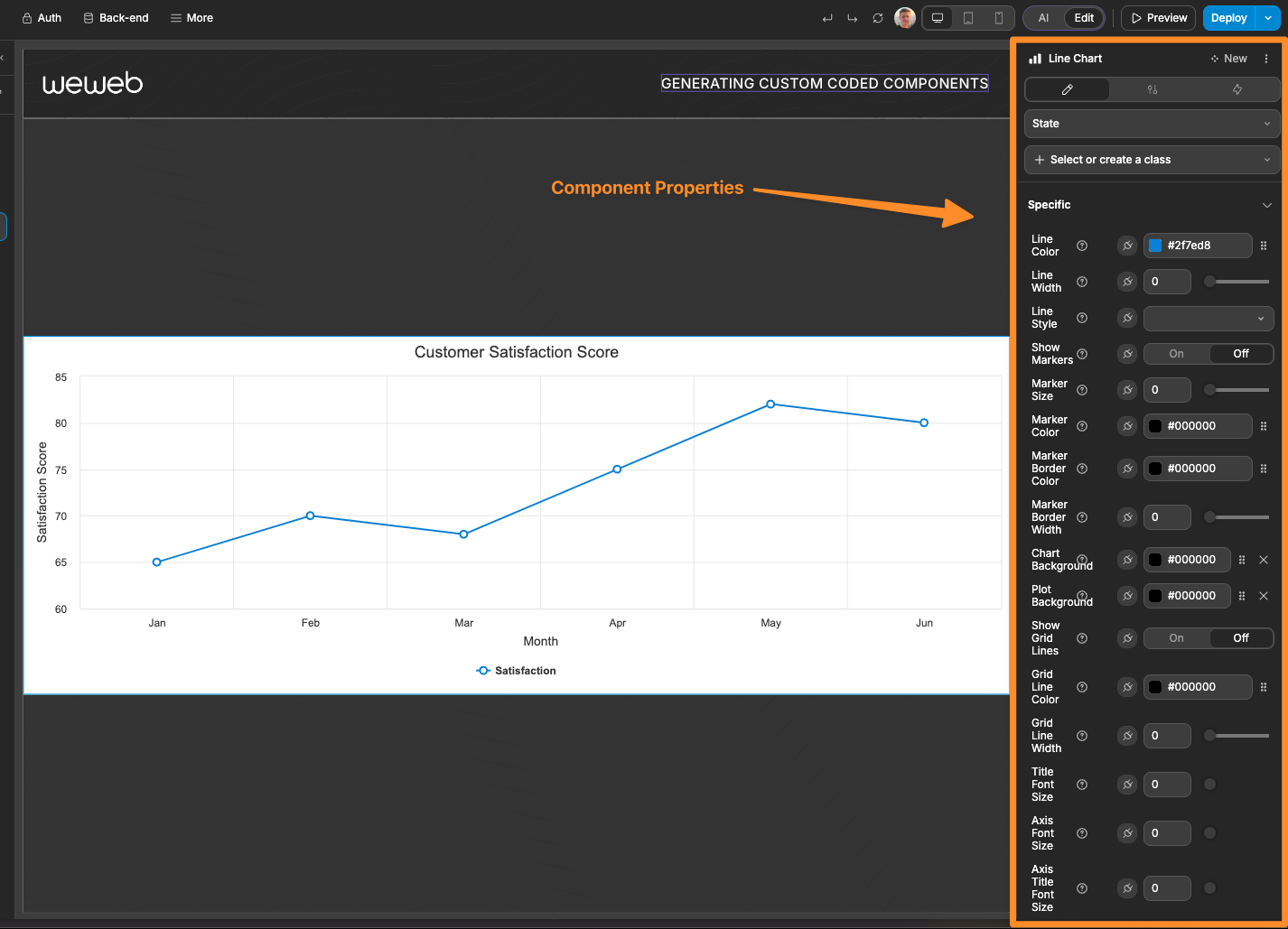Click the Deploy button

[1227, 17]
